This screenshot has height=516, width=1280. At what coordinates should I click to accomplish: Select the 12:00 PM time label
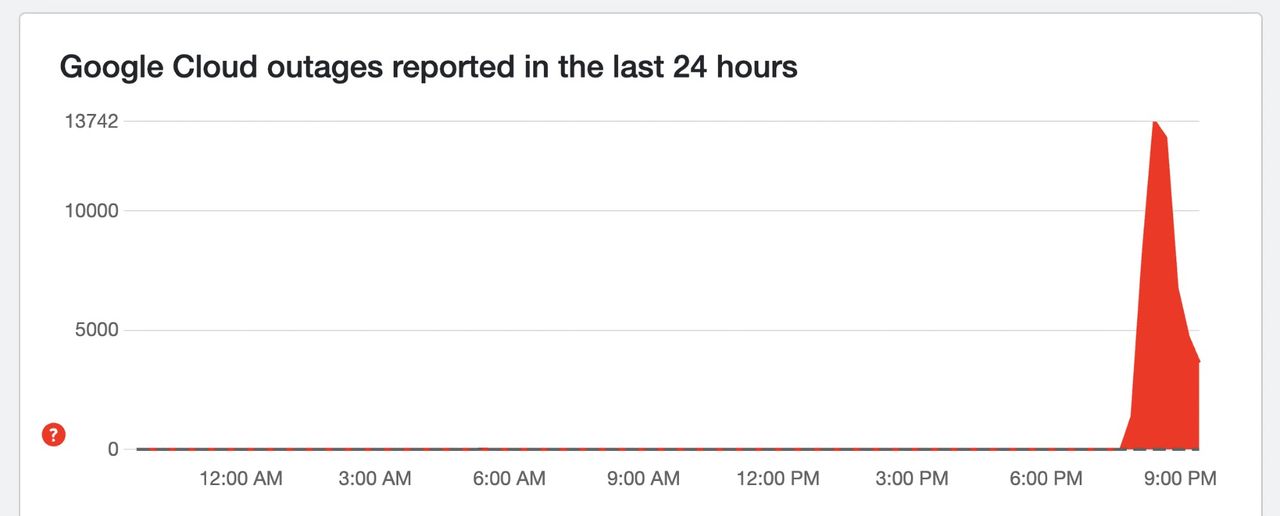tap(777, 479)
